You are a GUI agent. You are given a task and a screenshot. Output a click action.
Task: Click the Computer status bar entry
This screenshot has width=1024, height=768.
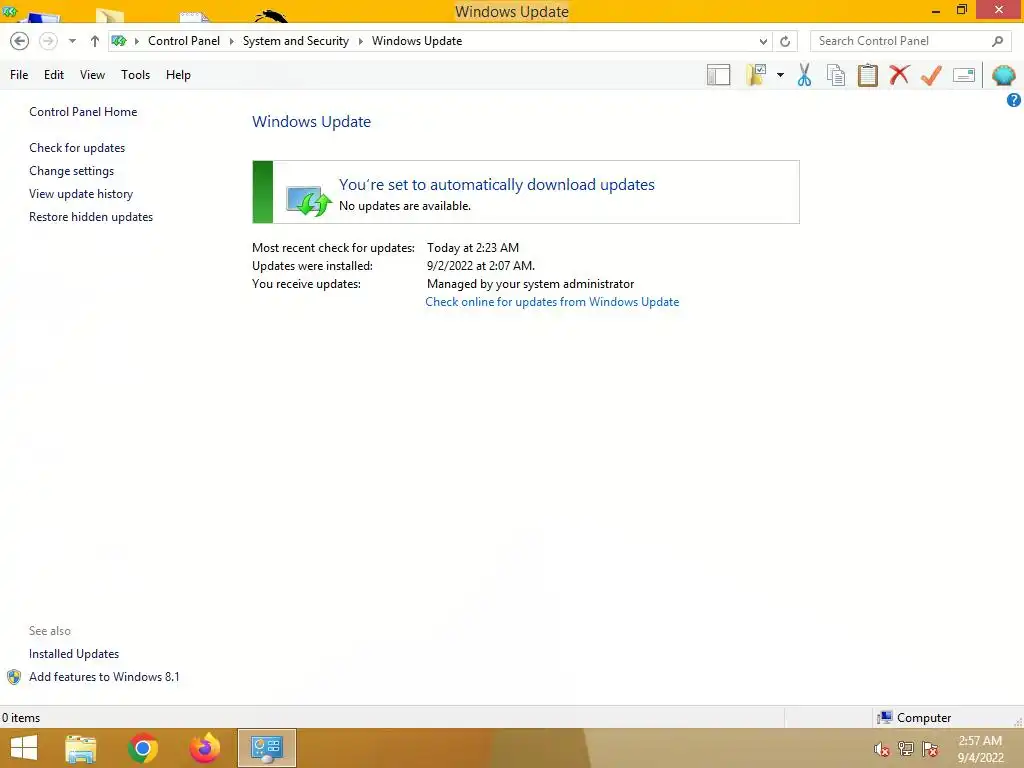(914, 718)
